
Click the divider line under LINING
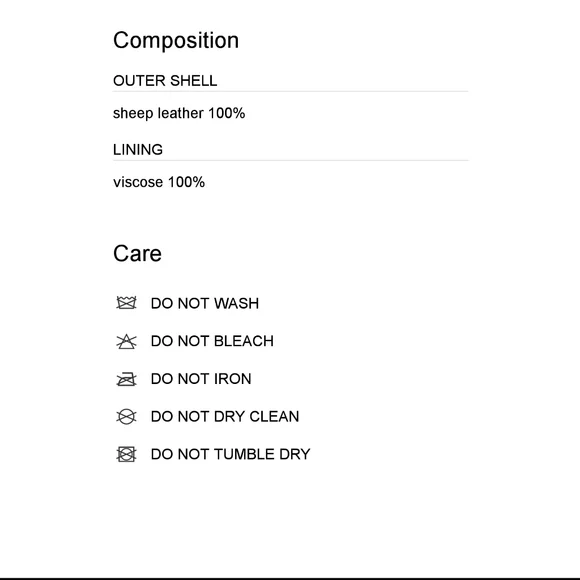291,161
